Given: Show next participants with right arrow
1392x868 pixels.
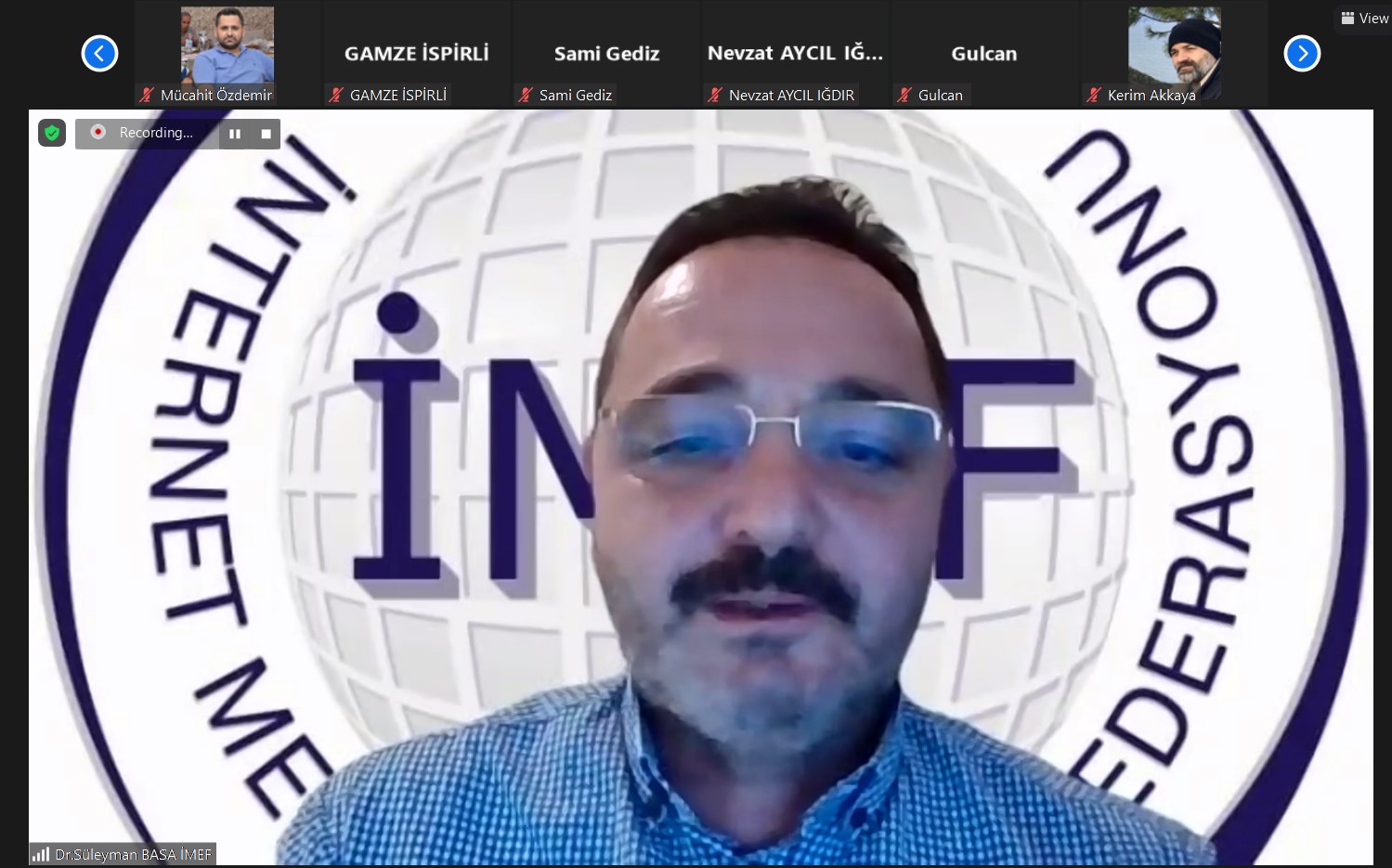Looking at the screenshot, I should (x=1302, y=54).
